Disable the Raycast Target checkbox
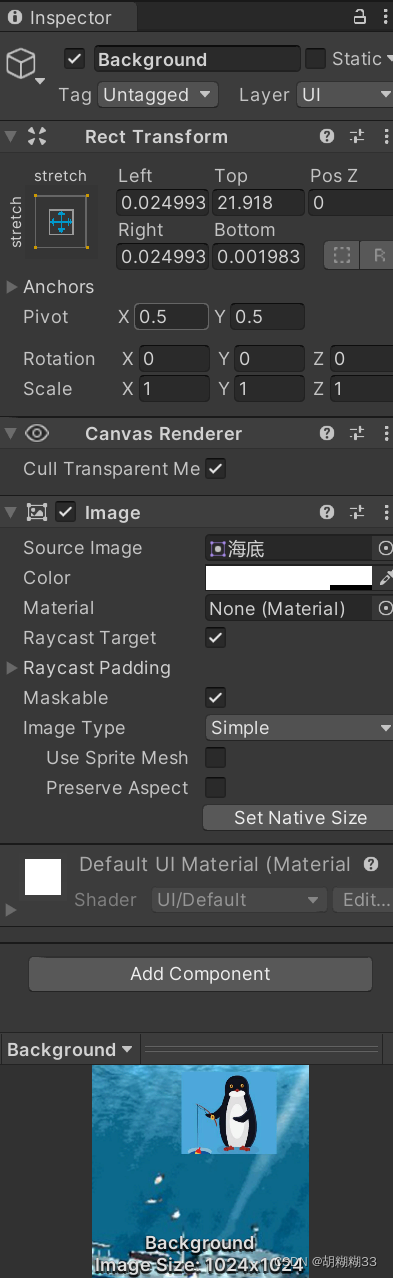This screenshot has height=1278, width=393. (x=215, y=637)
